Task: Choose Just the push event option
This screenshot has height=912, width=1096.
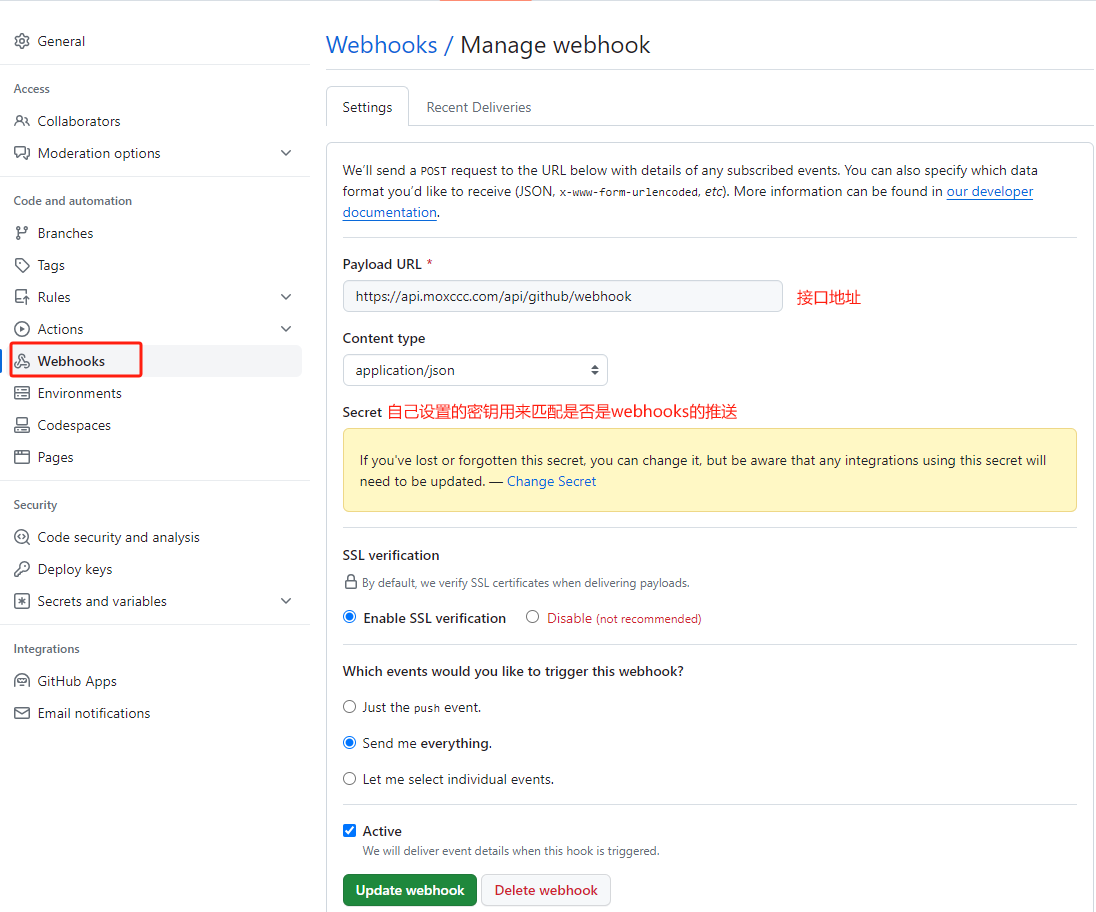Action: click(x=349, y=707)
